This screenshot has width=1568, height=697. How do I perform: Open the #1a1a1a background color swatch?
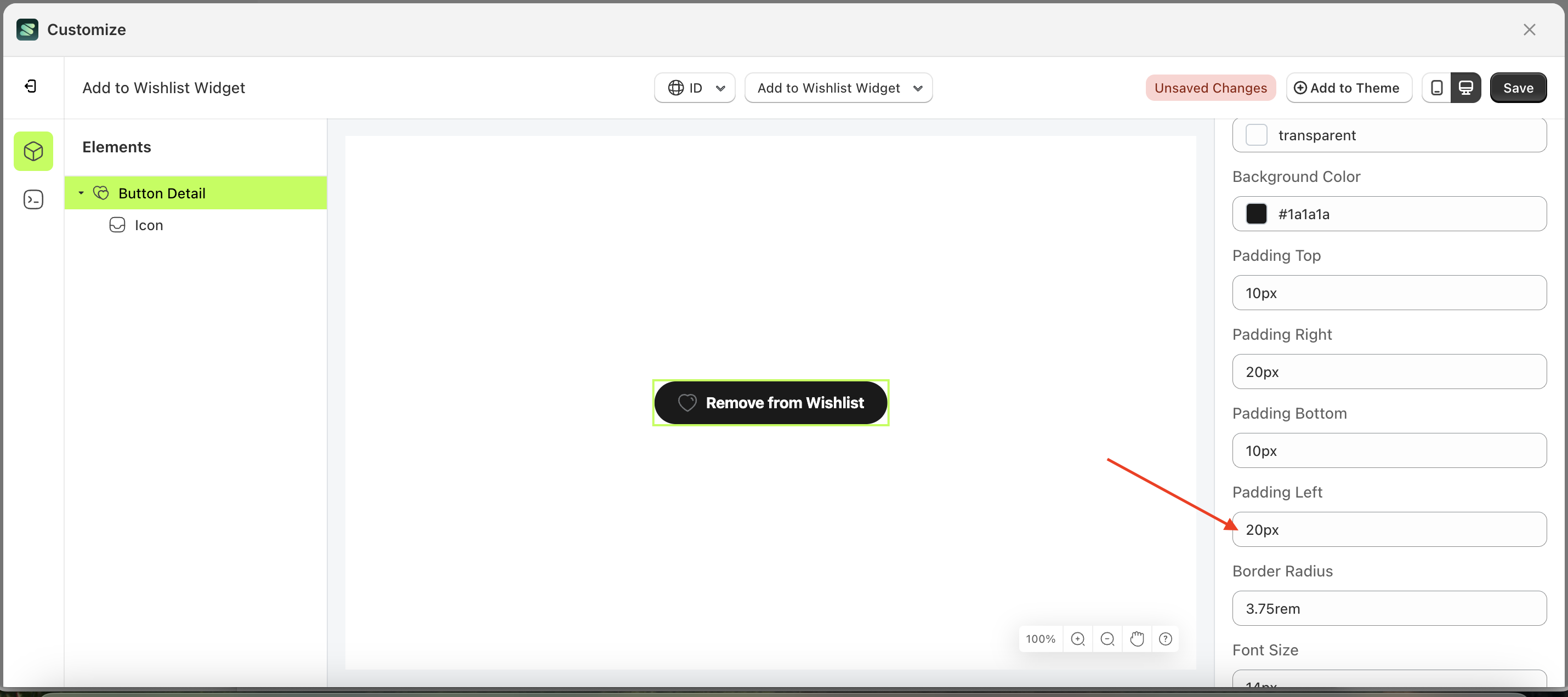point(1258,214)
